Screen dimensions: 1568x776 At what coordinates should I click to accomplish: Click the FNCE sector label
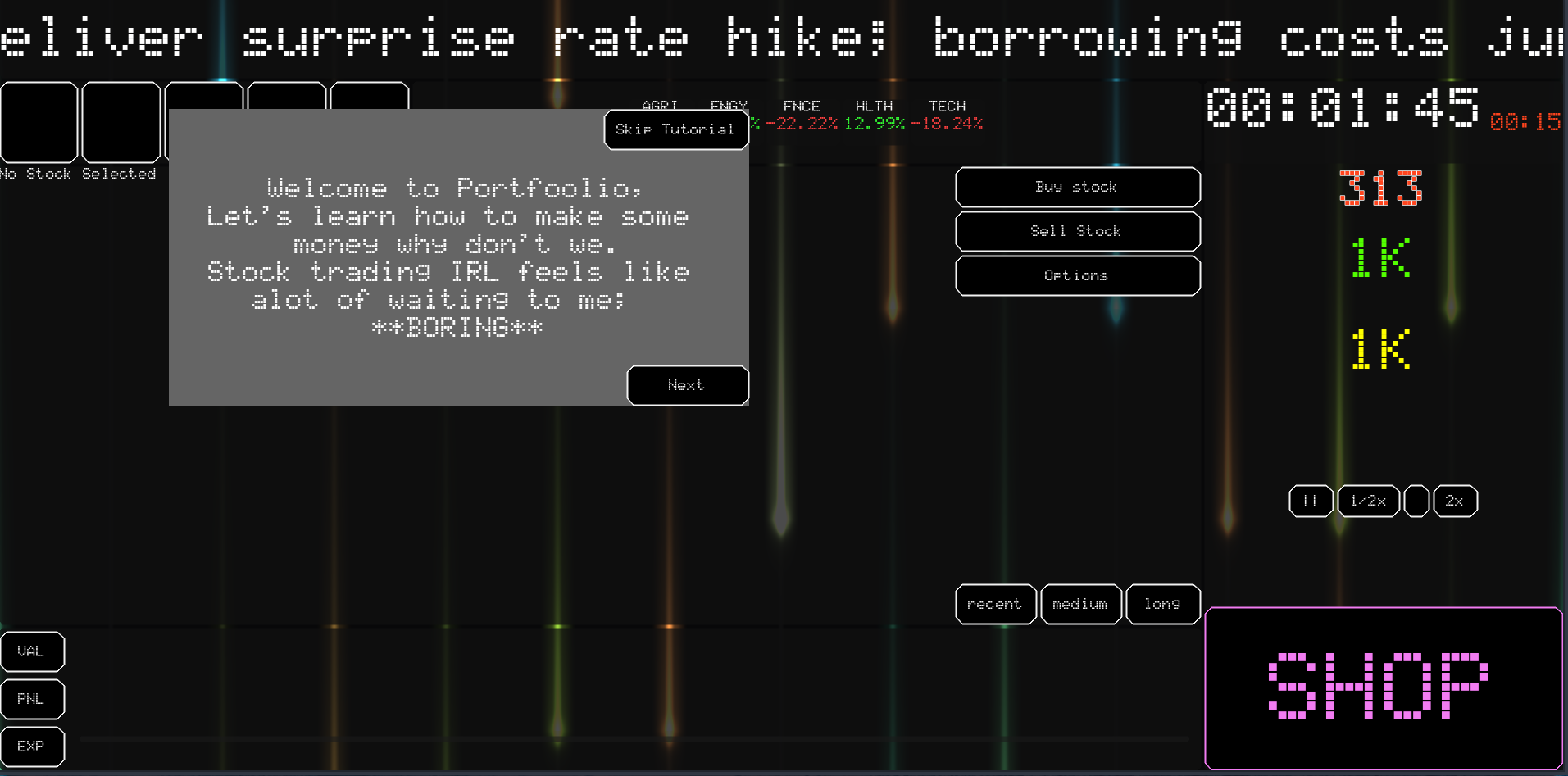[x=802, y=107]
